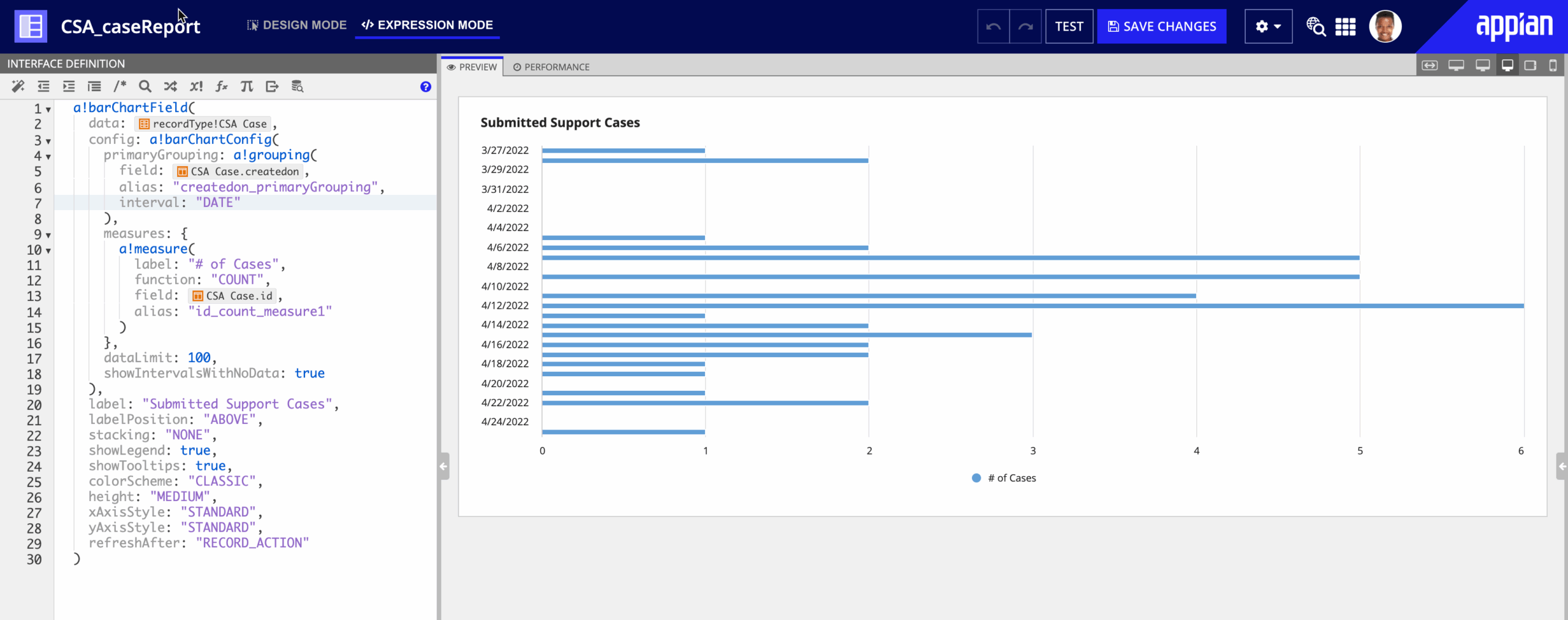The width and height of the screenshot is (1568, 620).
Task: Collapse the fold arrow at line 4
Action: [48, 157]
